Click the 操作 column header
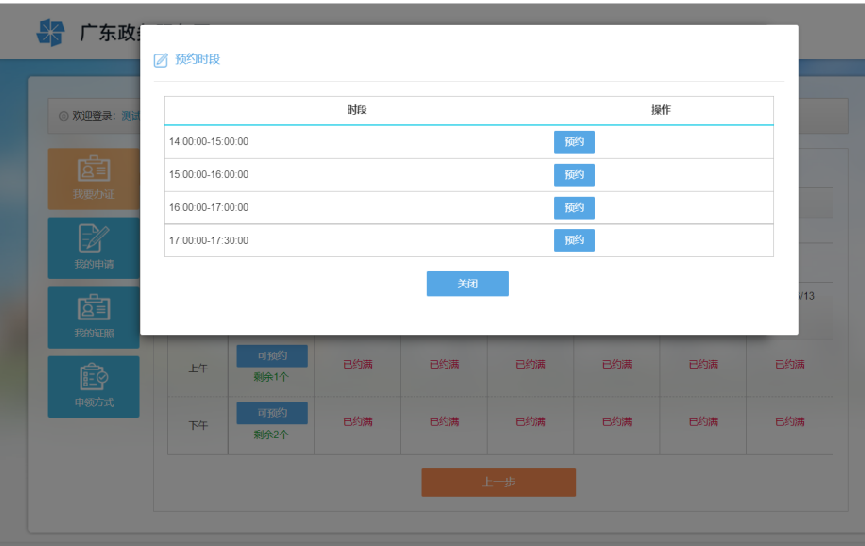 click(x=660, y=110)
